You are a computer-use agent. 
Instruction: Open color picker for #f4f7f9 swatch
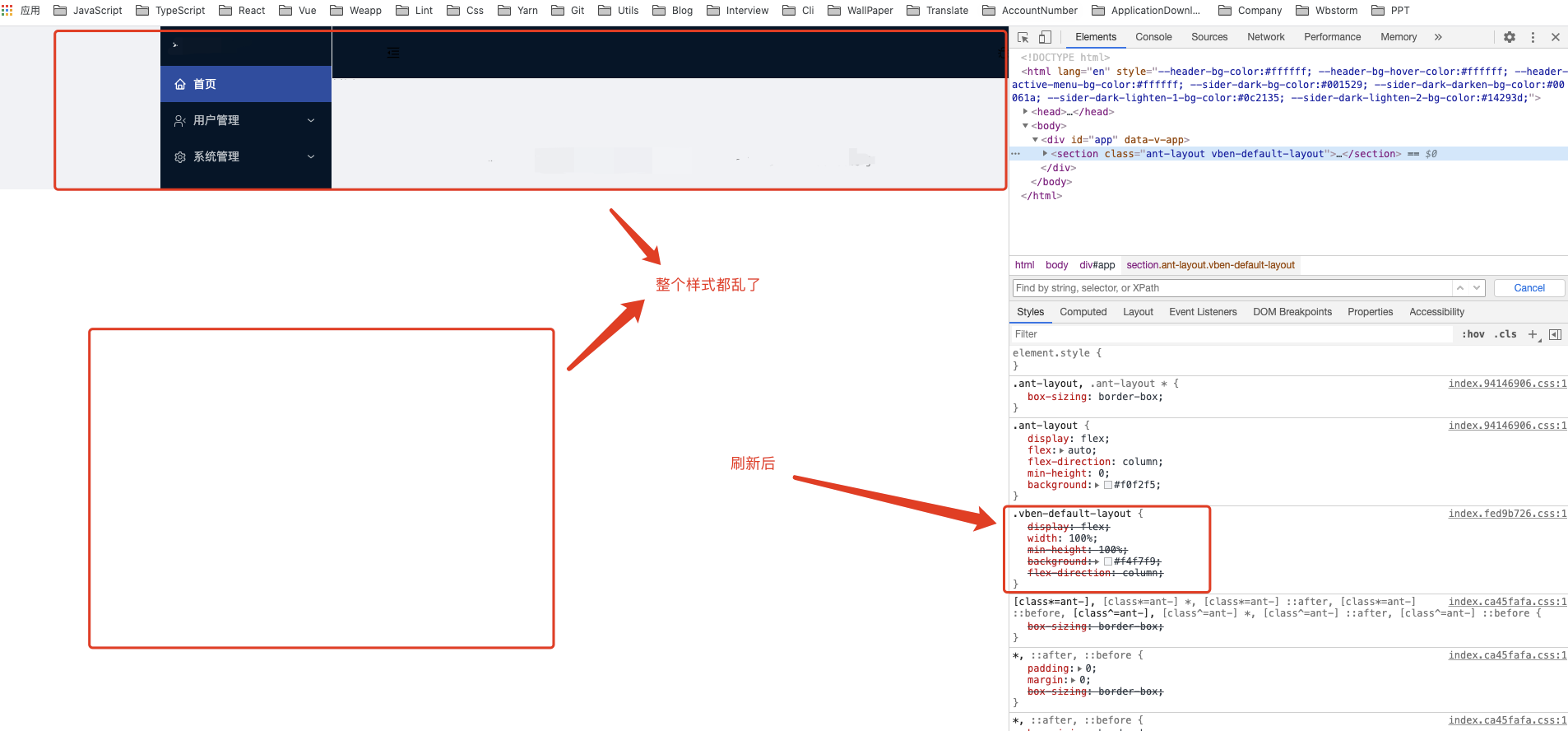tap(1107, 561)
